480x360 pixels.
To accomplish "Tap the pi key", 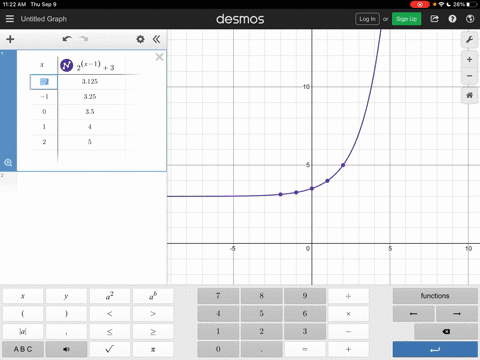I will pyautogui.click(x=153, y=349).
